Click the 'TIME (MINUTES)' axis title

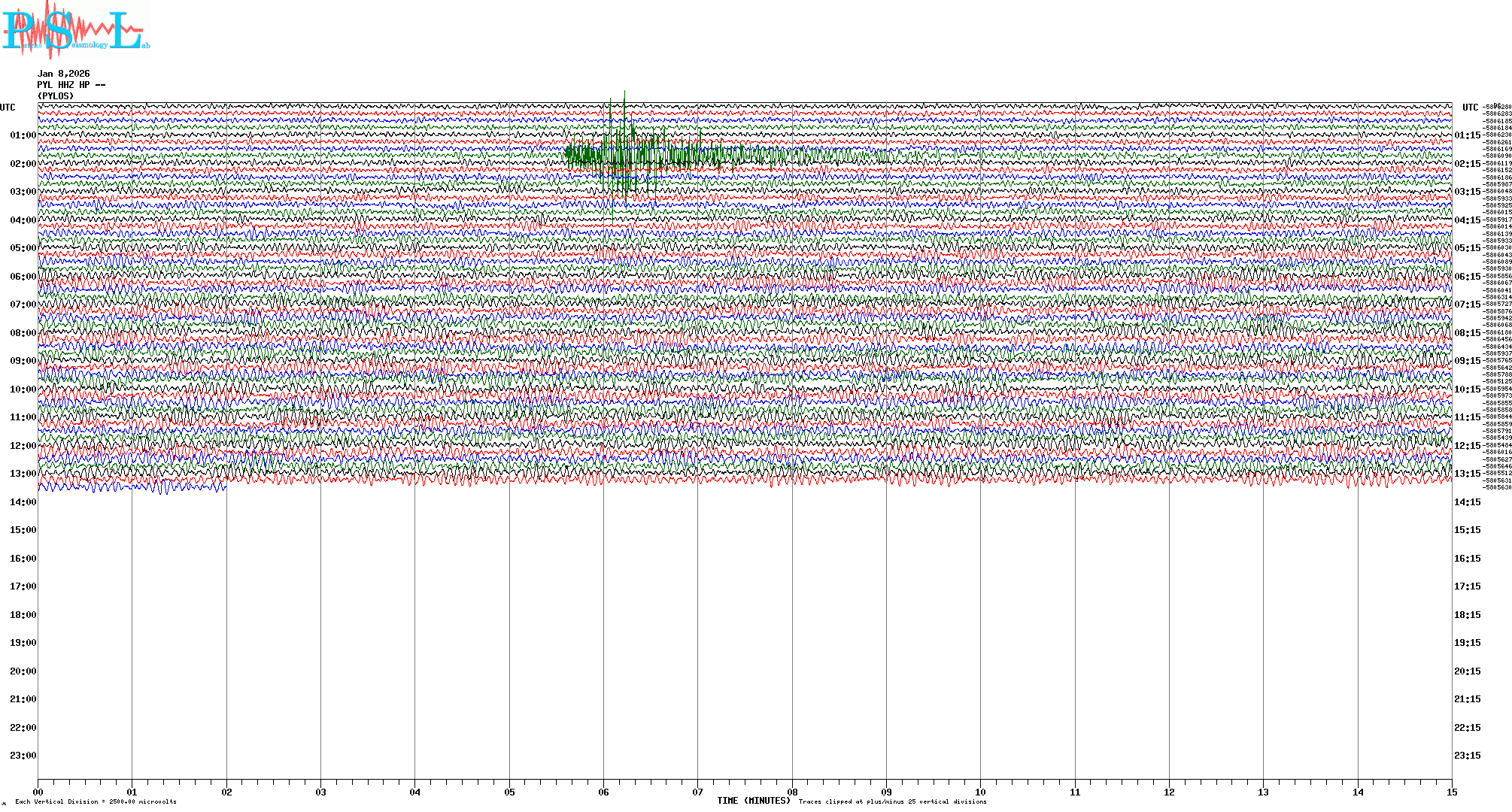754,801
